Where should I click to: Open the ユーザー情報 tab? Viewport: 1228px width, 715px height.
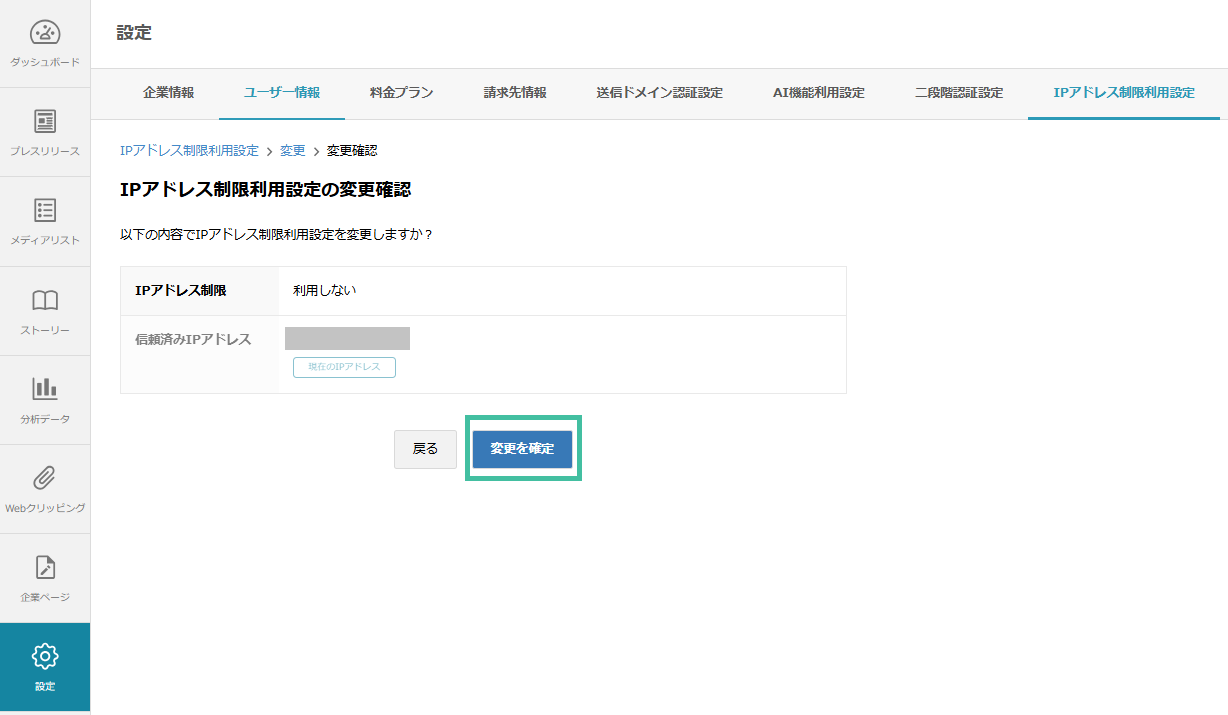pyautogui.click(x=282, y=94)
